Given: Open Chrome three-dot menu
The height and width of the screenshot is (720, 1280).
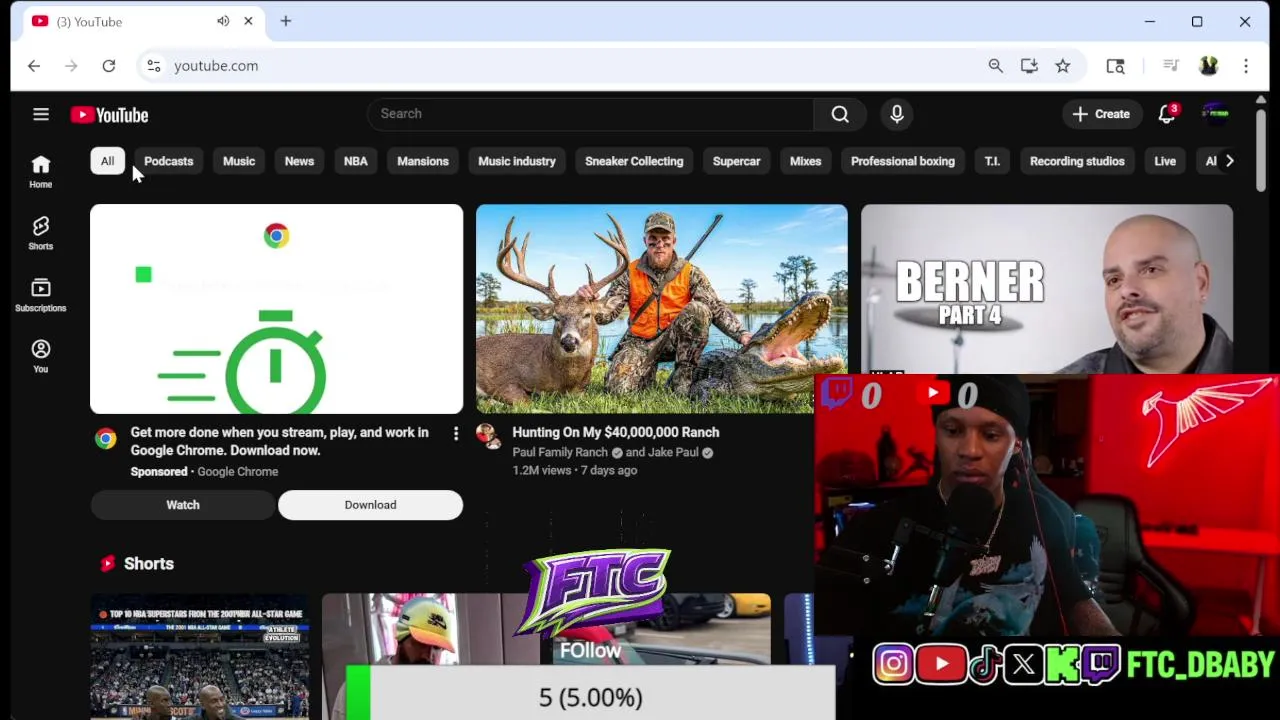Looking at the screenshot, I should tap(1246, 66).
